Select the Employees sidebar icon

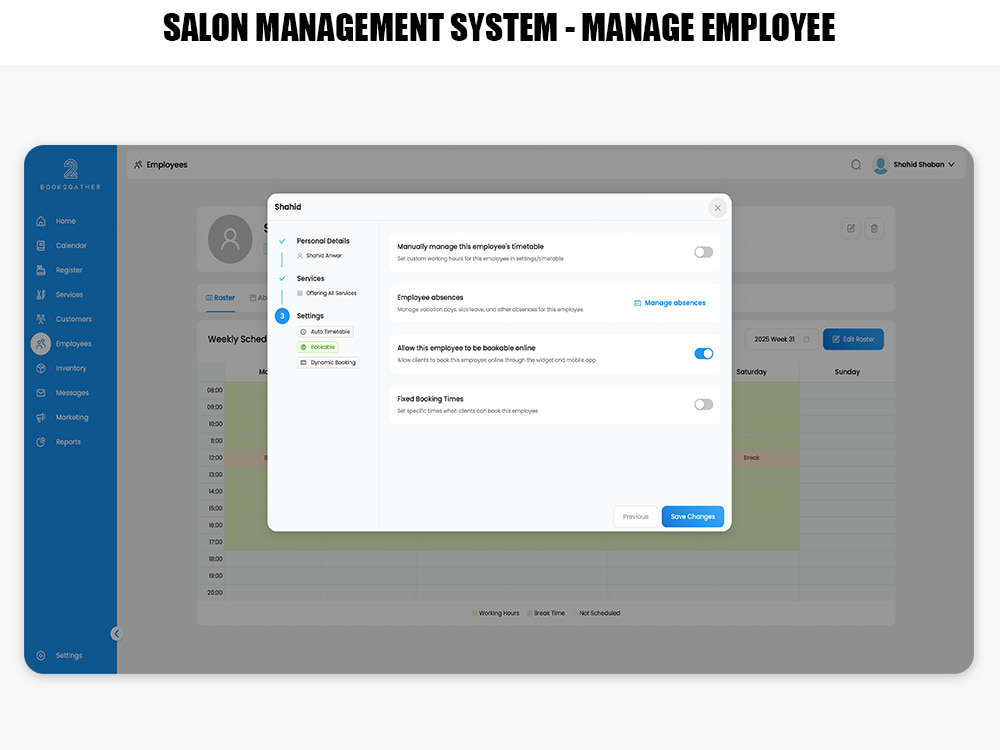(x=41, y=344)
